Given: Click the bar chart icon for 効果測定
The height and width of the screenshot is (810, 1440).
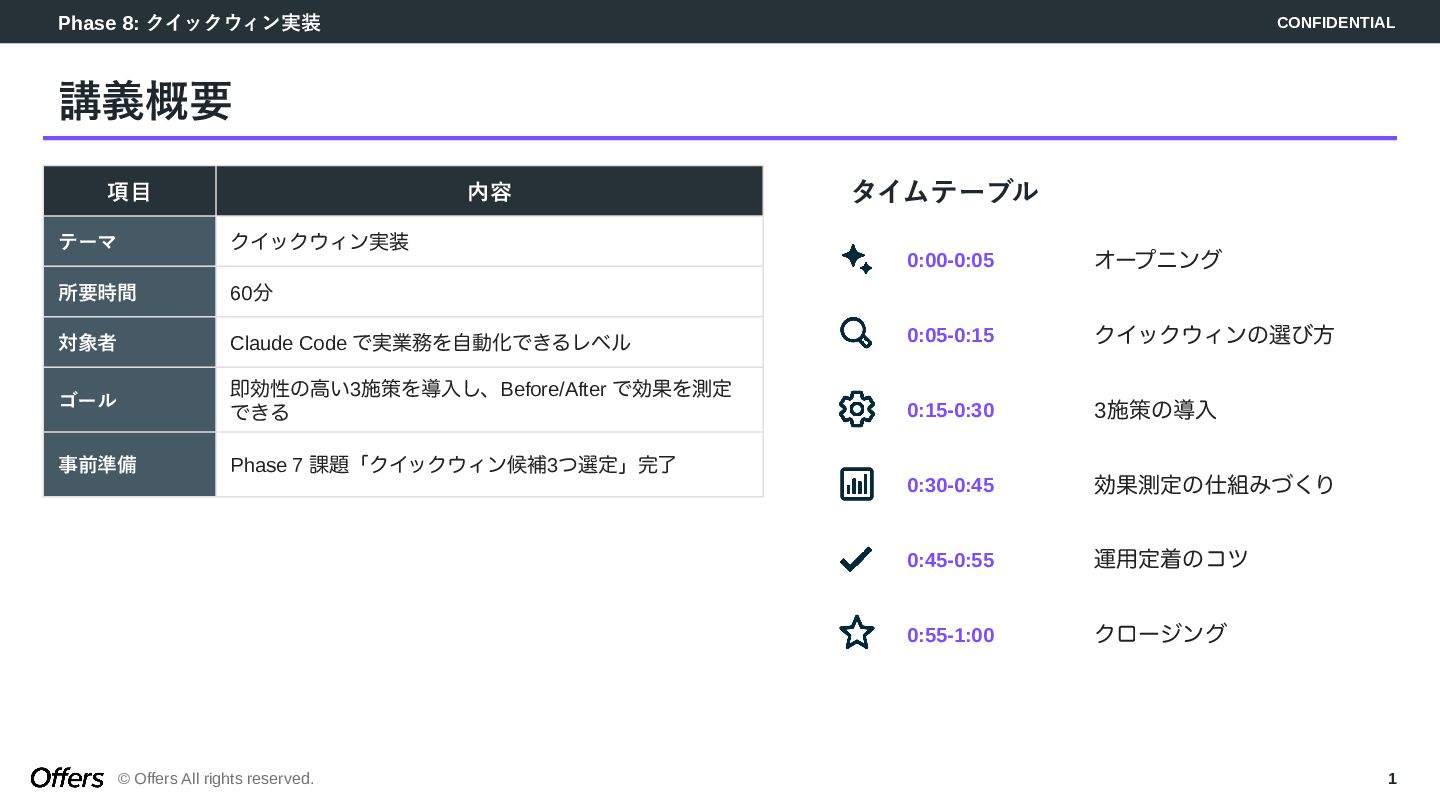Looking at the screenshot, I should (856, 484).
